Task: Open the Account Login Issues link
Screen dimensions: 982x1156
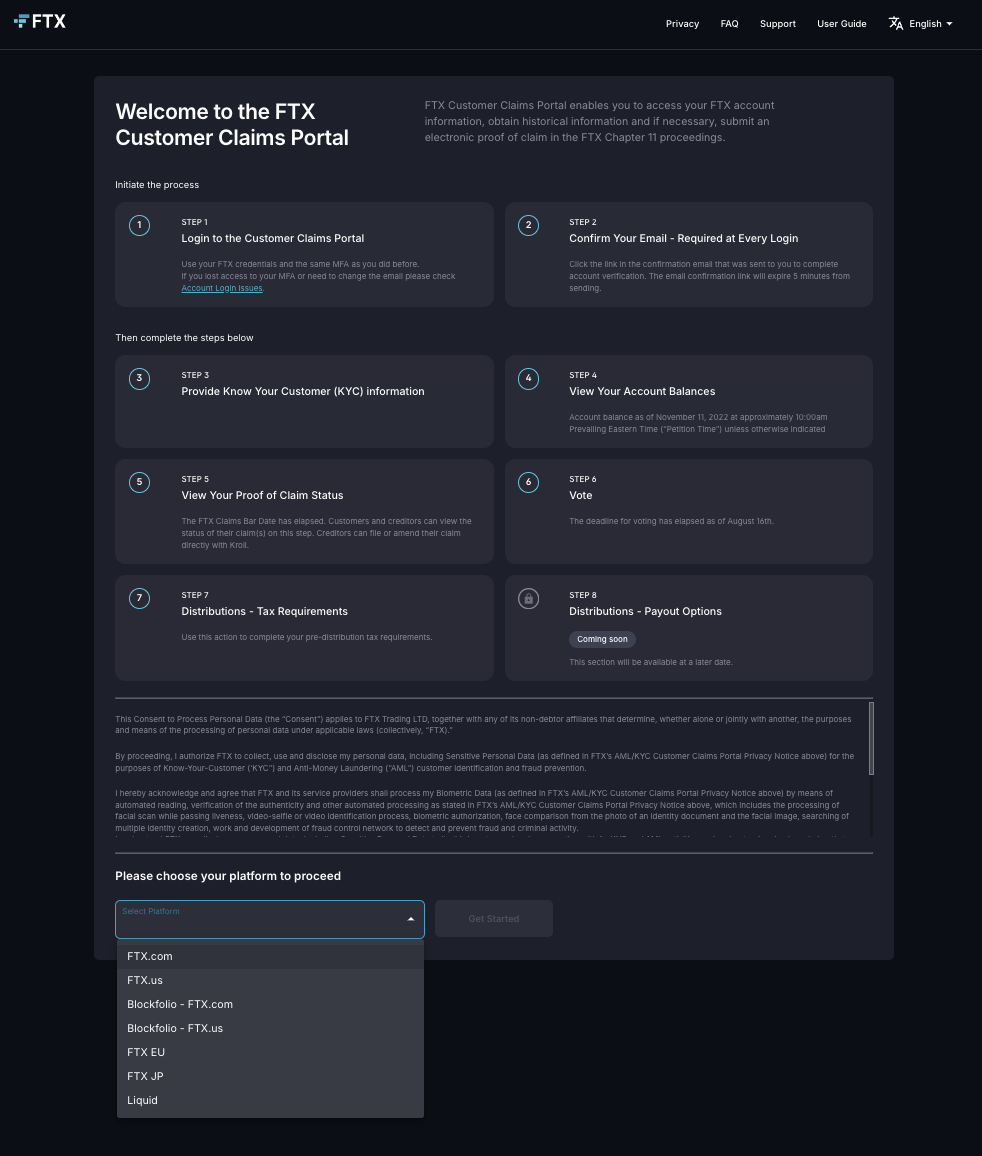Action: tap(222, 288)
